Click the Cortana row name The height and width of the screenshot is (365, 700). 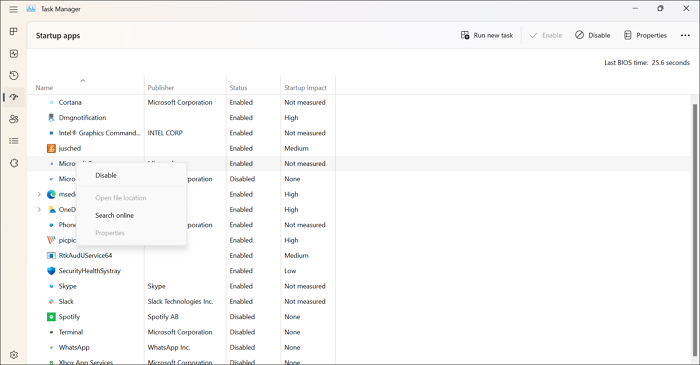pyautogui.click(x=70, y=102)
